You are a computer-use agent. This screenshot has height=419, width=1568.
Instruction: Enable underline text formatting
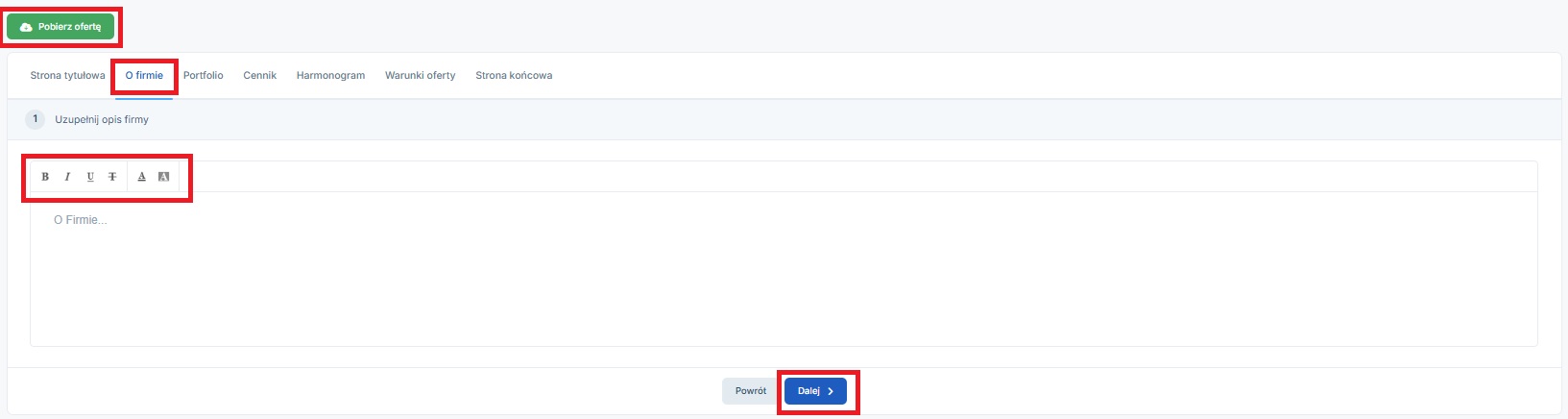90,177
